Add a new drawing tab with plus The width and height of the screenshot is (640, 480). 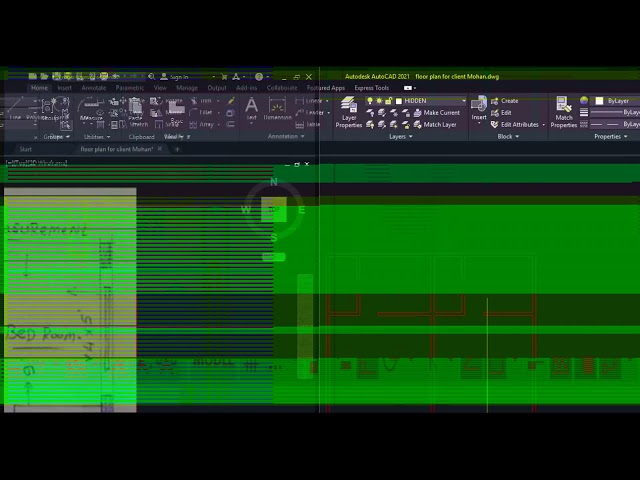point(177,149)
